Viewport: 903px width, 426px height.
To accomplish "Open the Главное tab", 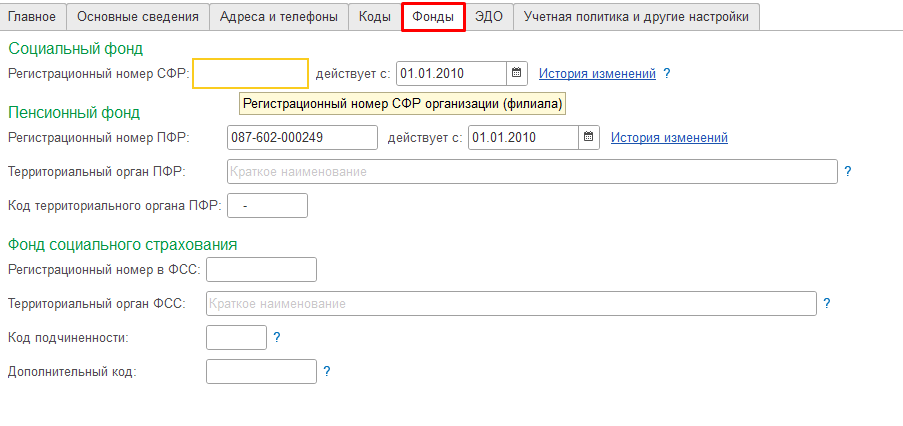I will tap(33, 17).
